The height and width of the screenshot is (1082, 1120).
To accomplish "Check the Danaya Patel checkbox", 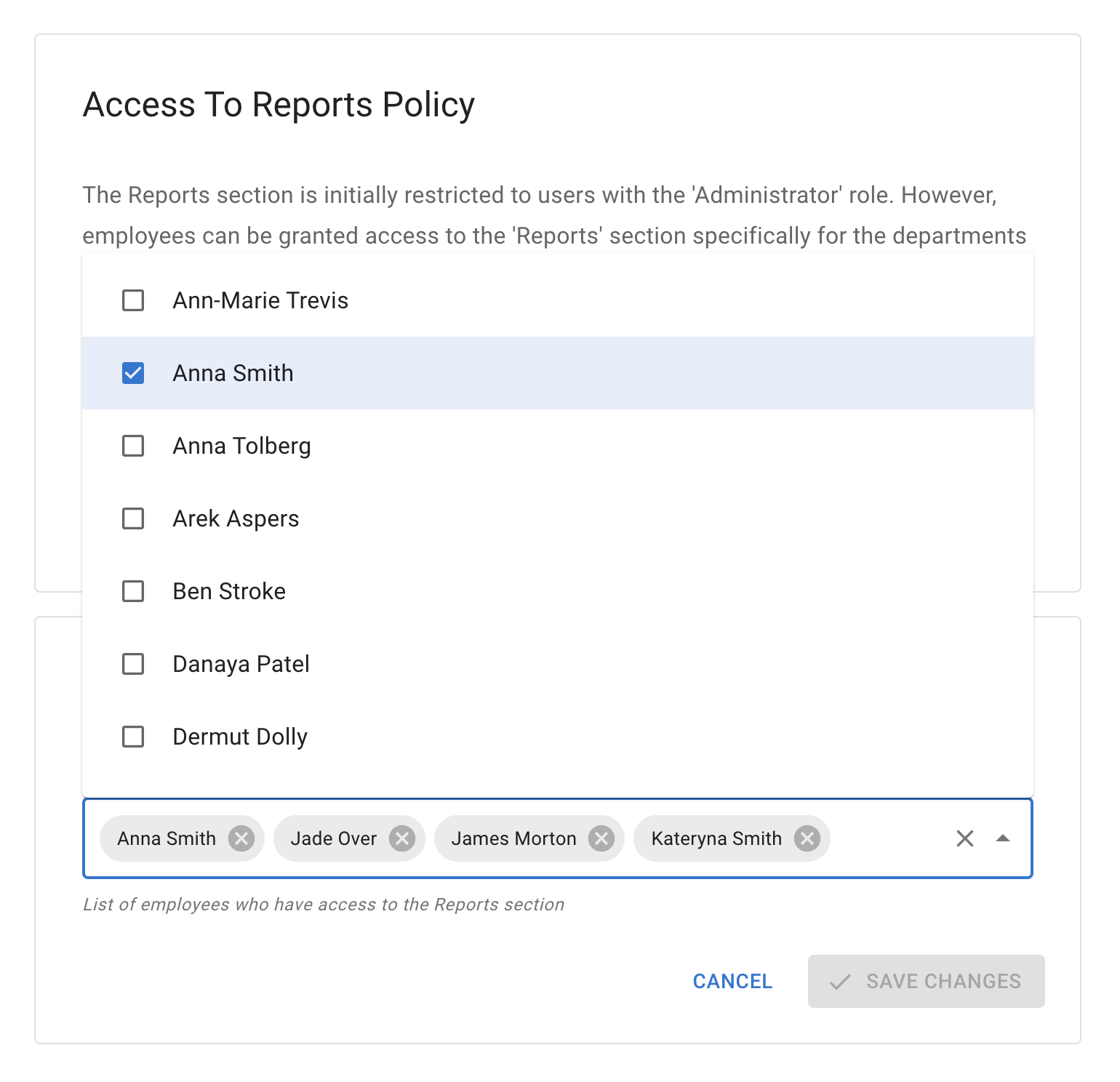I will point(132,664).
